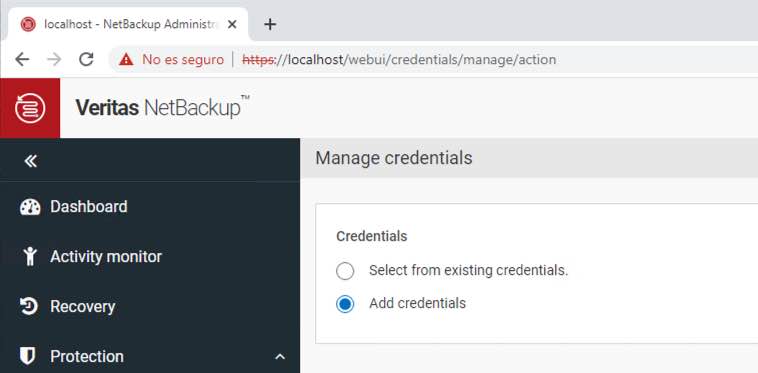
Task: Click the Recovery clock-arrow icon
Action: (x=29, y=306)
